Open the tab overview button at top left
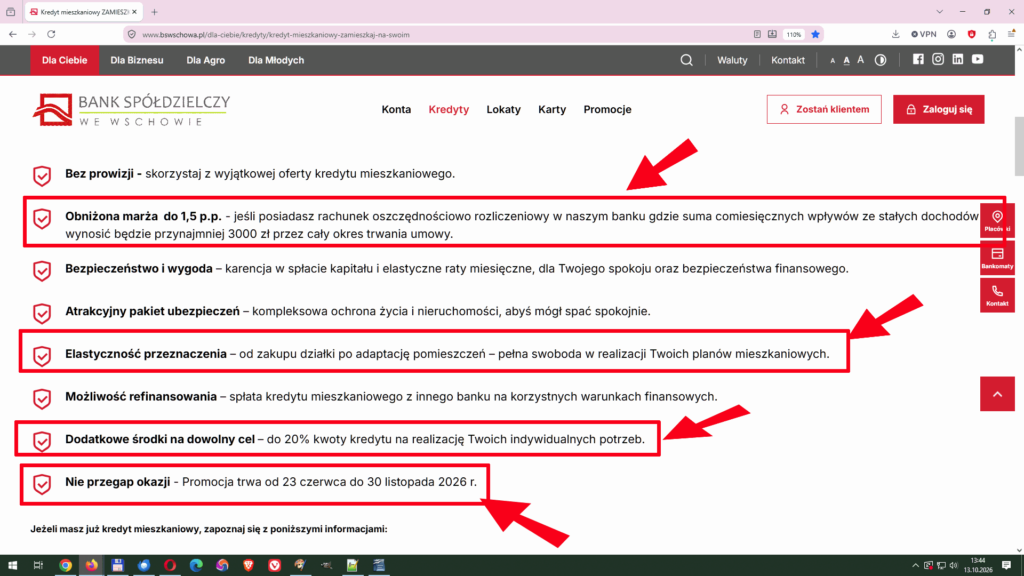The width and height of the screenshot is (1024, 576). [x=10, y=12]
